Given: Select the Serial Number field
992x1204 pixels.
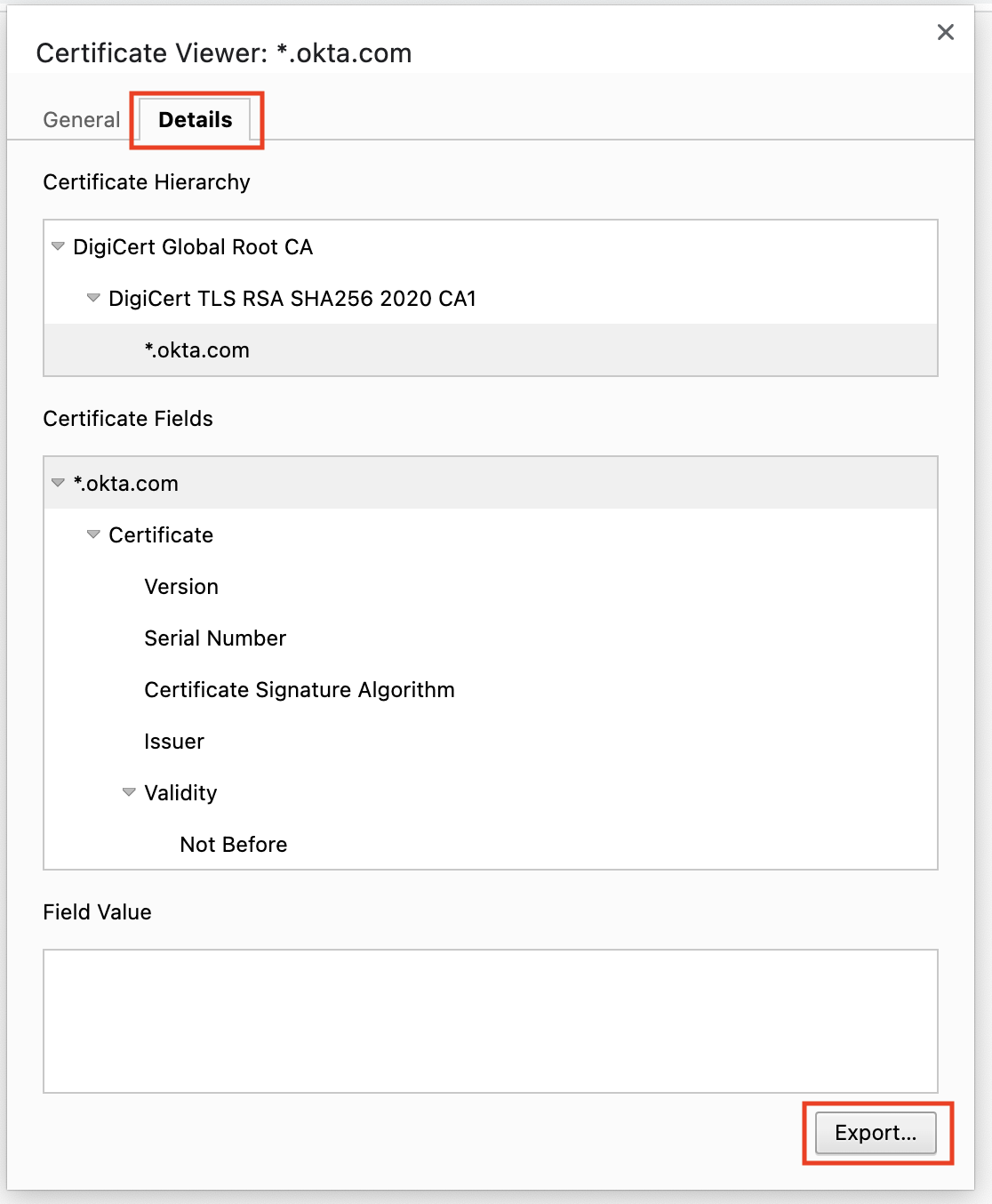Looking at the screenshot, I should click(215, 638).
